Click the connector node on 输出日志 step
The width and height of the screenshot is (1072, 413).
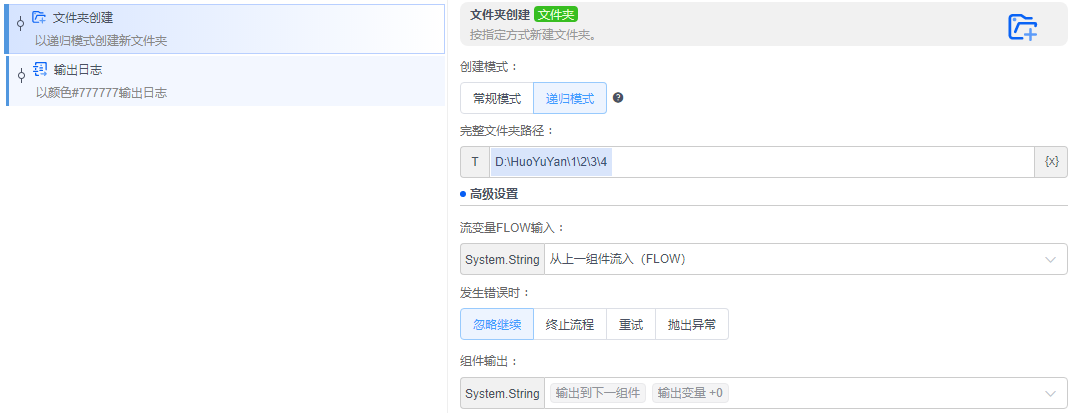pos(21,77)
